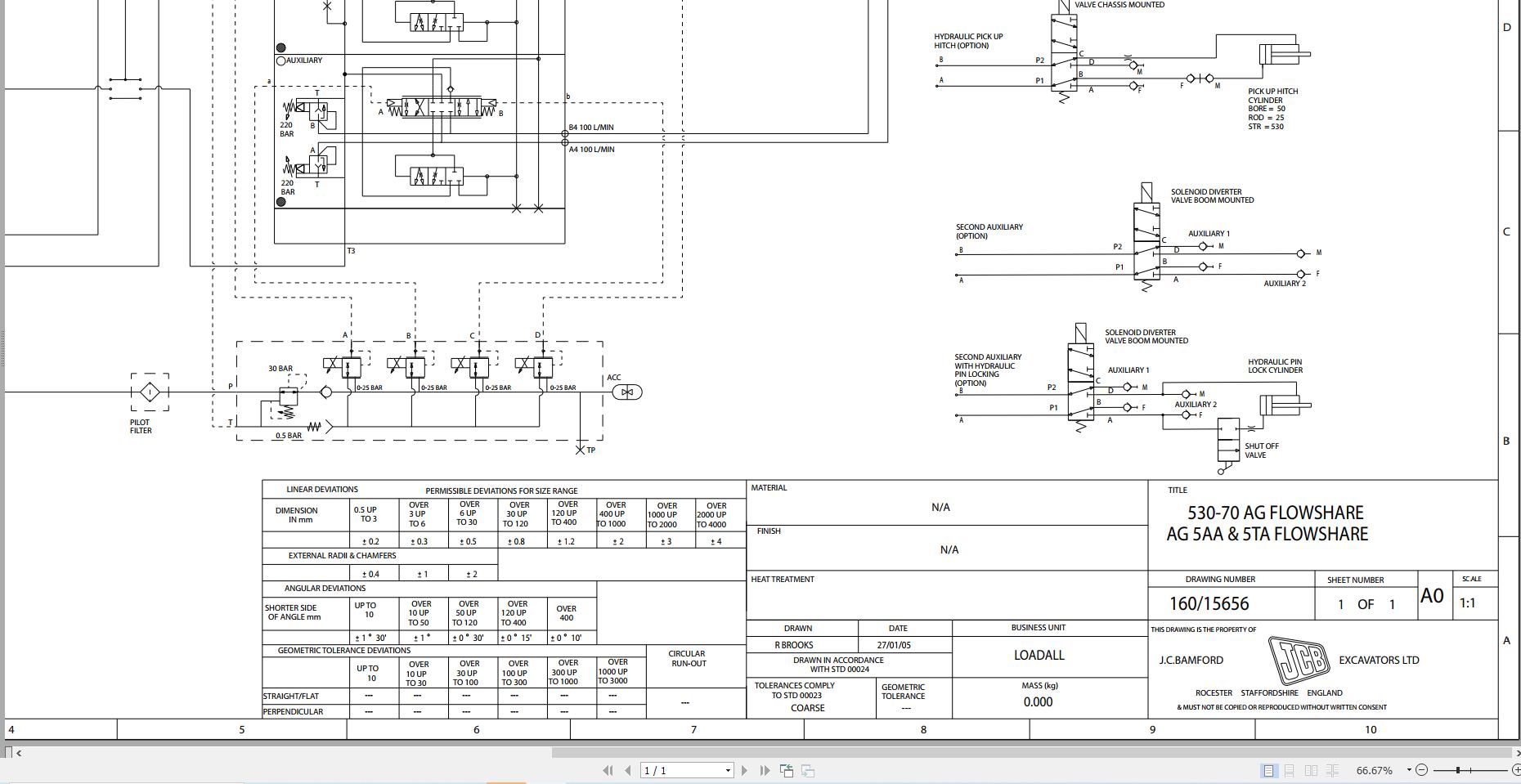Screen dimensions: 1521x784
Task: Click the 66.67% zoom value
Action: pyautogui.click(x=1375, y=770)
